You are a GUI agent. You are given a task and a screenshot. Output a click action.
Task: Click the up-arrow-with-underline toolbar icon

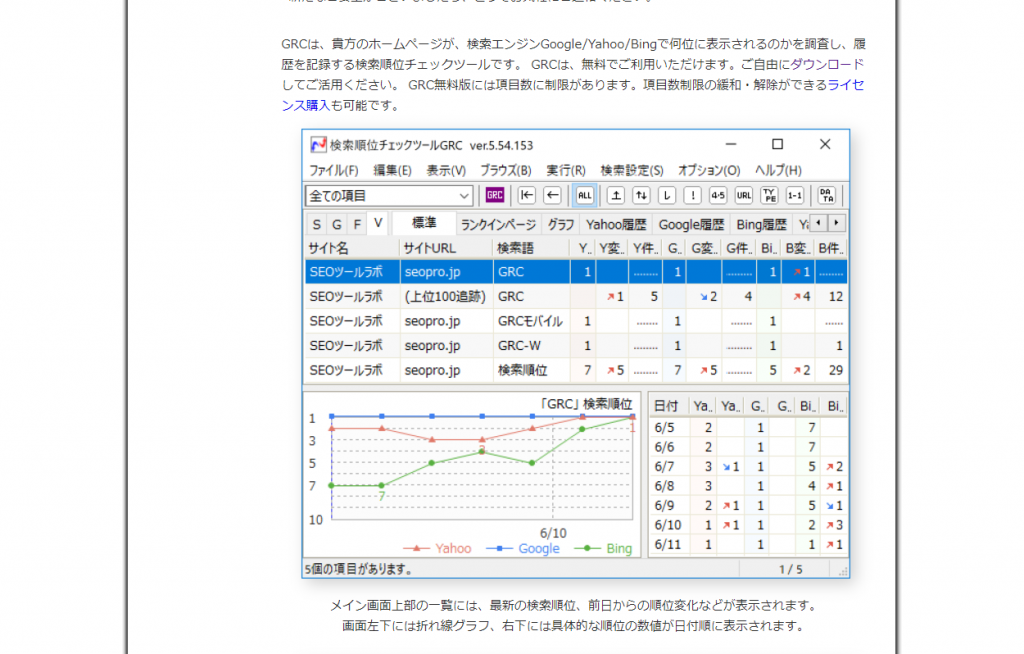[616, 195]
